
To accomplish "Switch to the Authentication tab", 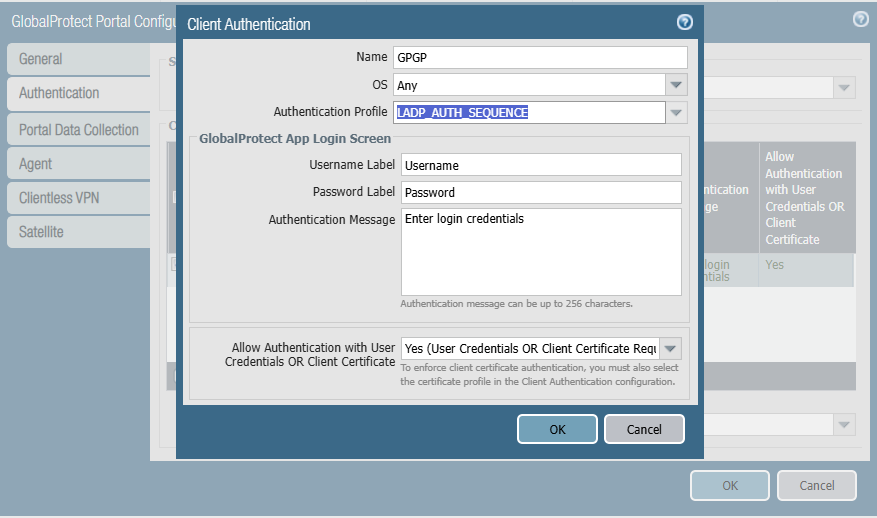I will (x=79, y=93).
